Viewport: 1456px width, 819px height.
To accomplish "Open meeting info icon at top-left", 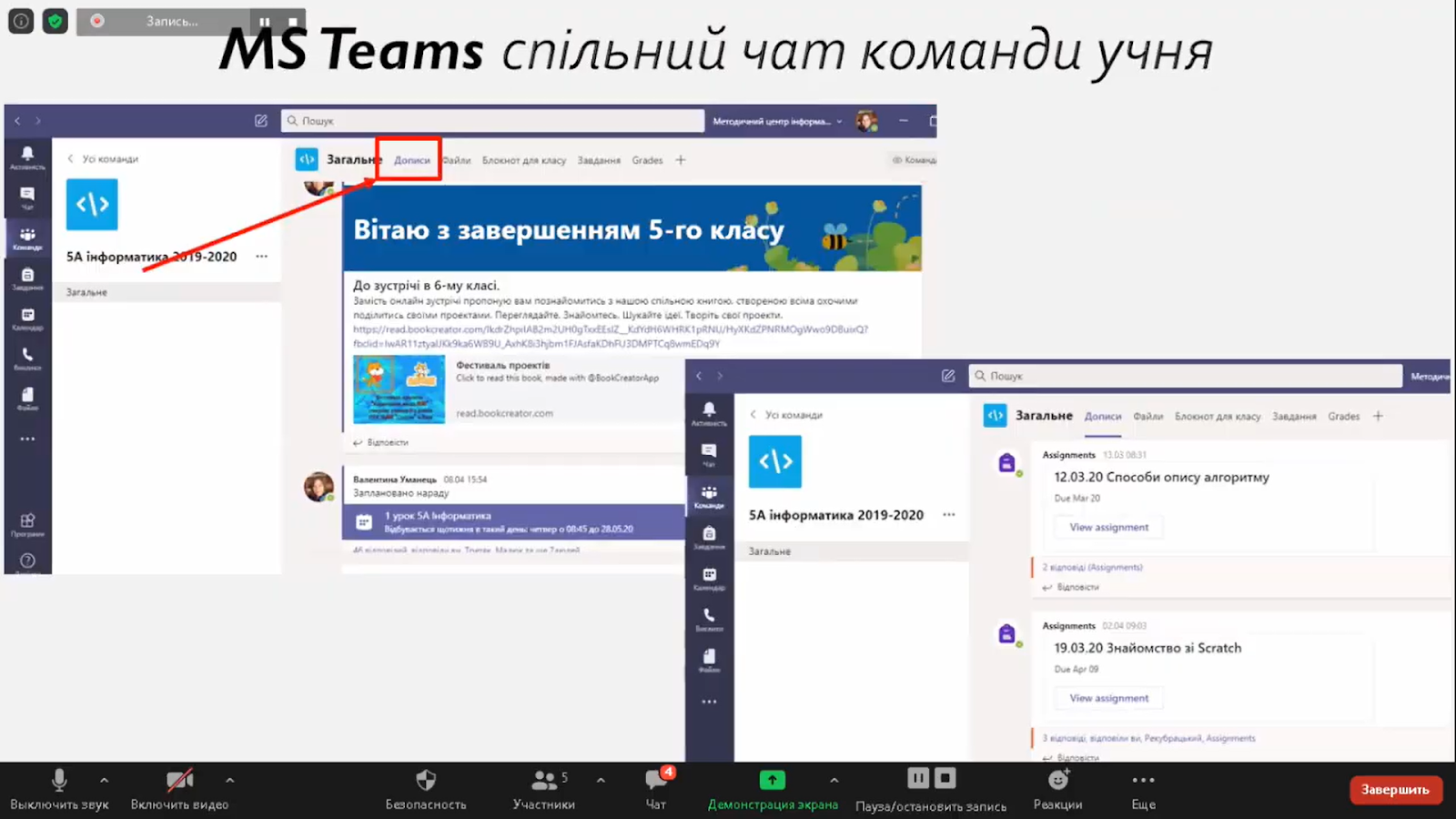I will (x=21, y=20).
